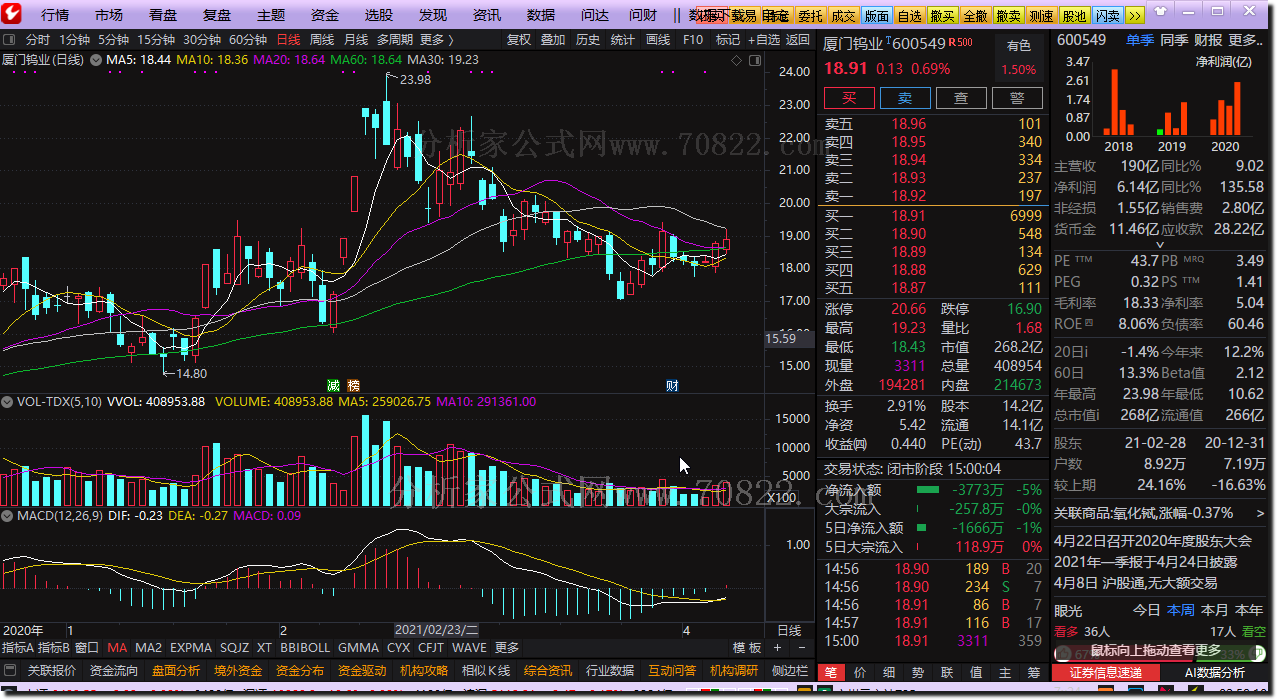Image resolution: width=1278 pixels, height=700 pixels.
Task: Select BBIBOLL indicator tab
Action: [x=305, y=648]
